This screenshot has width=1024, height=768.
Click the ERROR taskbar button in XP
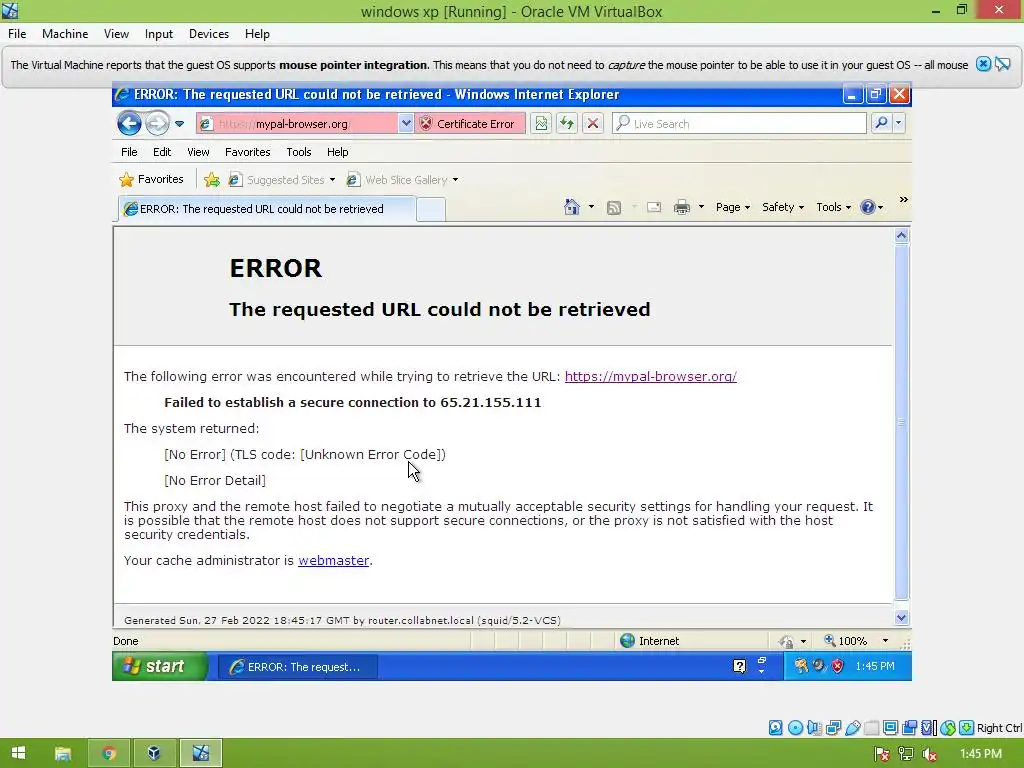click(297, 667)
